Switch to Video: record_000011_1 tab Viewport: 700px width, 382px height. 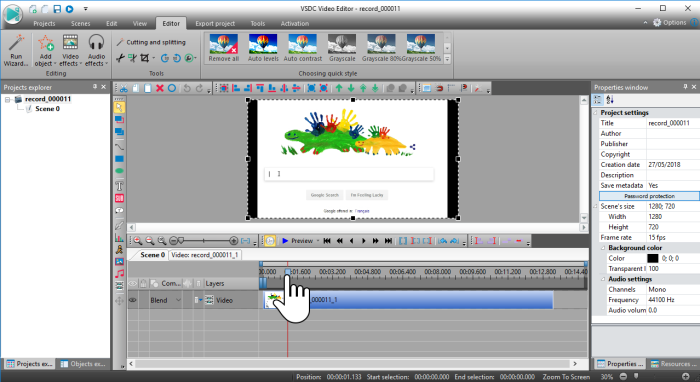pyautogui.click(x=204, y=255)
